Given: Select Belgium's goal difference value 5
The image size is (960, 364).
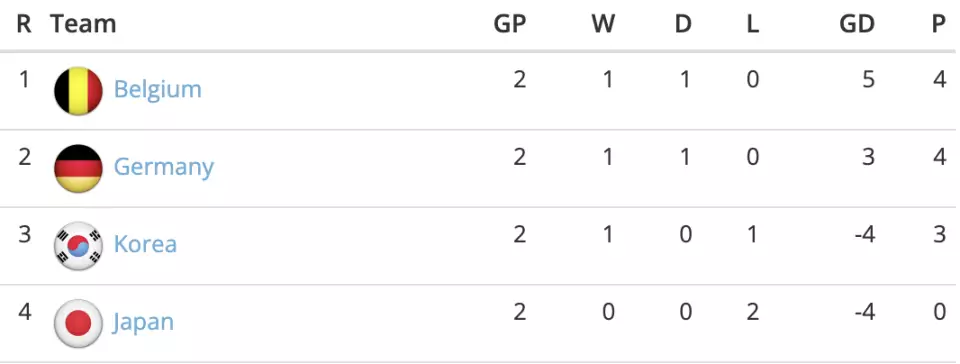Looking at the screenshot, I should 868,80.
